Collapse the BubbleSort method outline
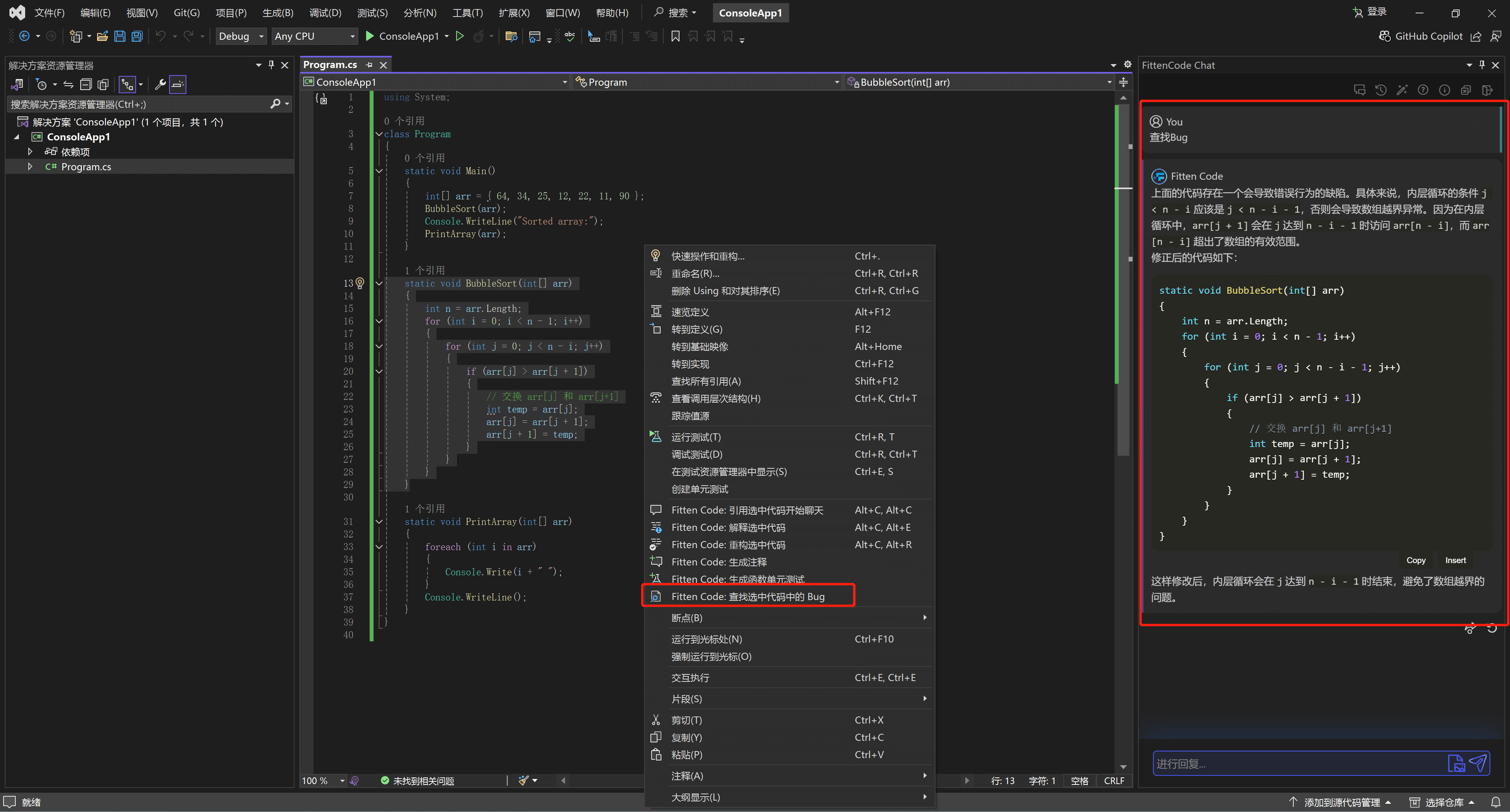This screenshot has height=812, width=1510. [x=379, y=283]
